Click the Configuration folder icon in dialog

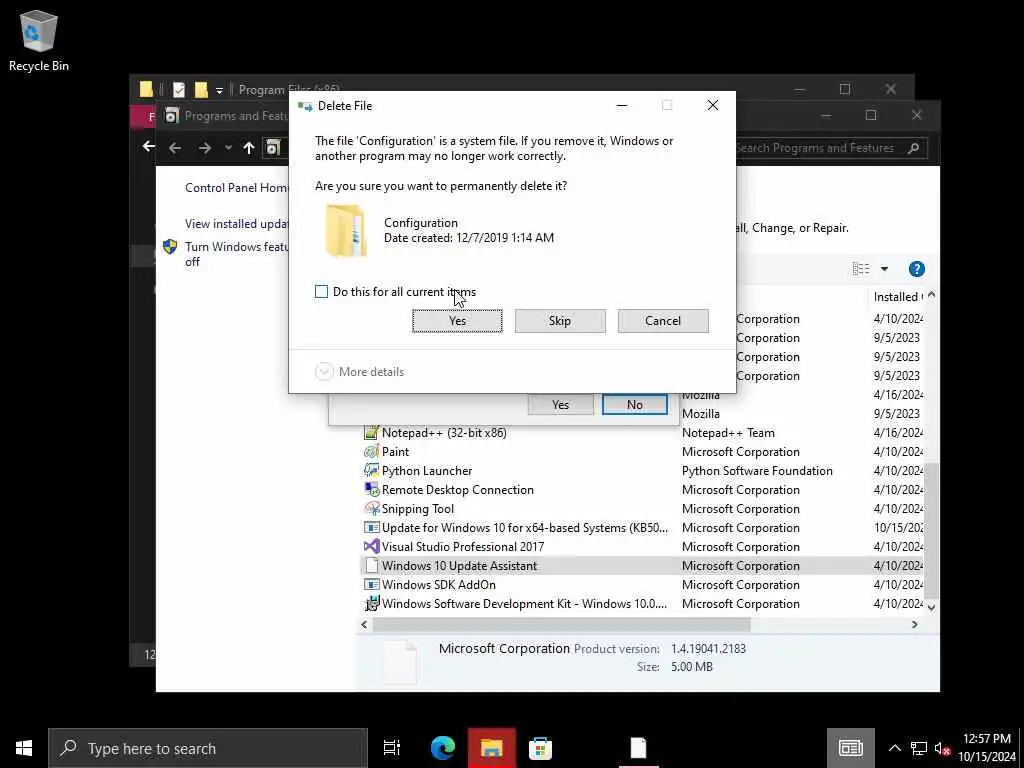click(346, 231)
